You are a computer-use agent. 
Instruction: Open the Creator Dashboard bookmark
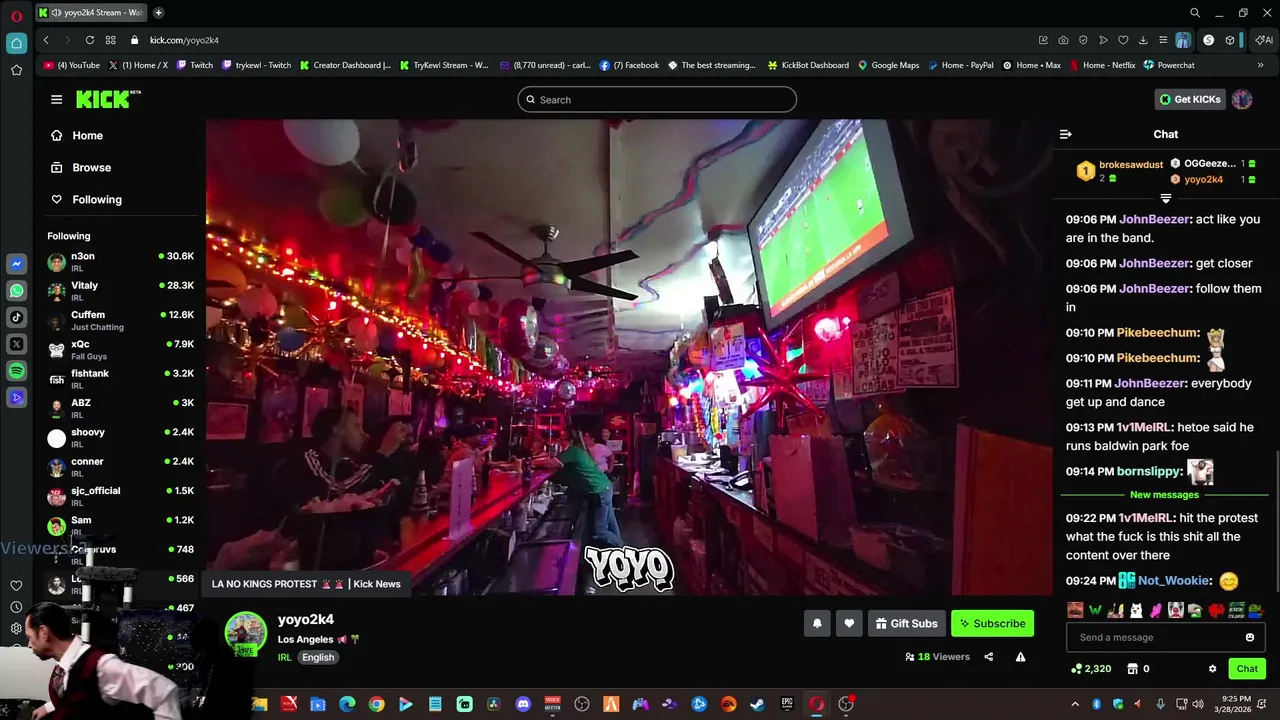point(345,65)
